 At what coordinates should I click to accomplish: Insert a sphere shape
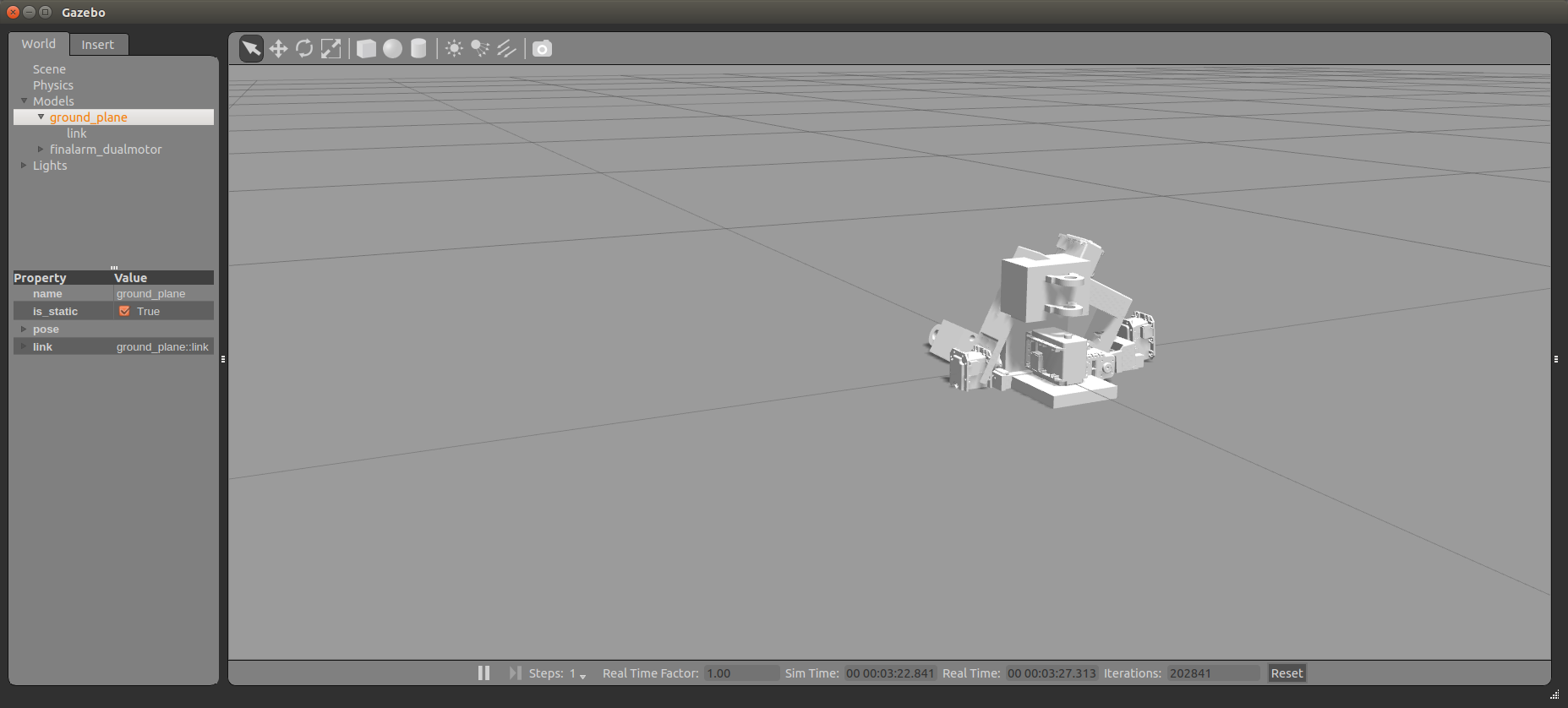(392, 48)
